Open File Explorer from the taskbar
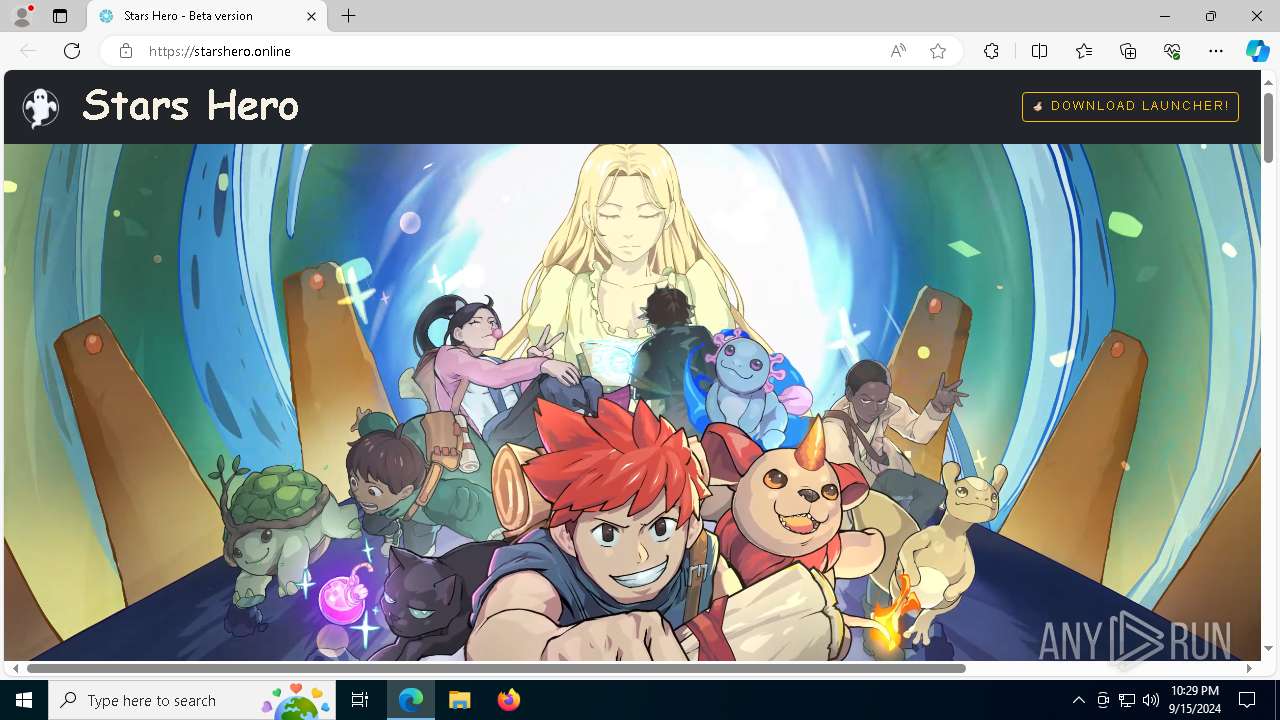Image resolution: width=1280 pixels, height=720 pixels. tap(459, 700)
